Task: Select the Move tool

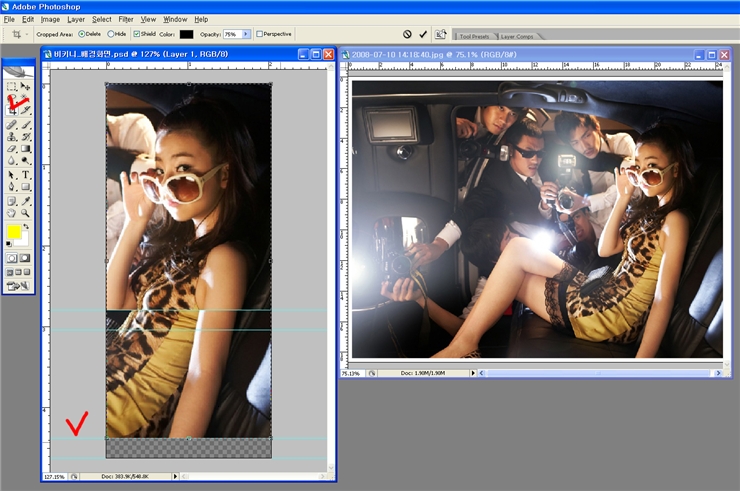Action: [x=25, y=86]
